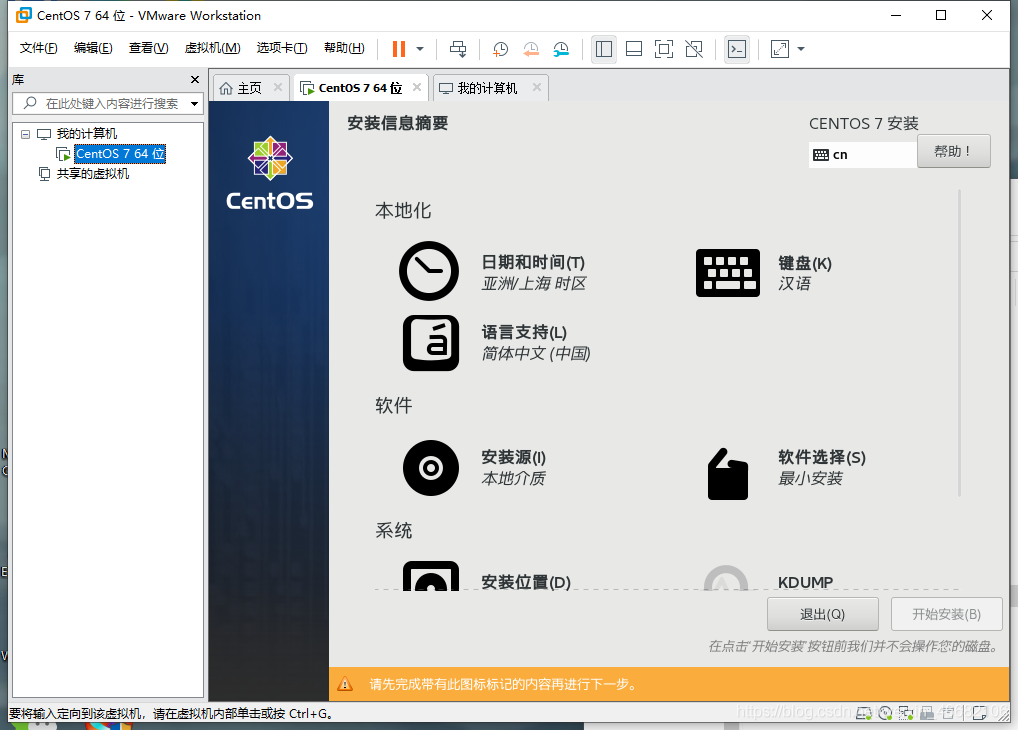Screen dimensions: 1018x730
Task: Open the 文件(F) menu
Action: pyautogui.click(x=38, y=48)
